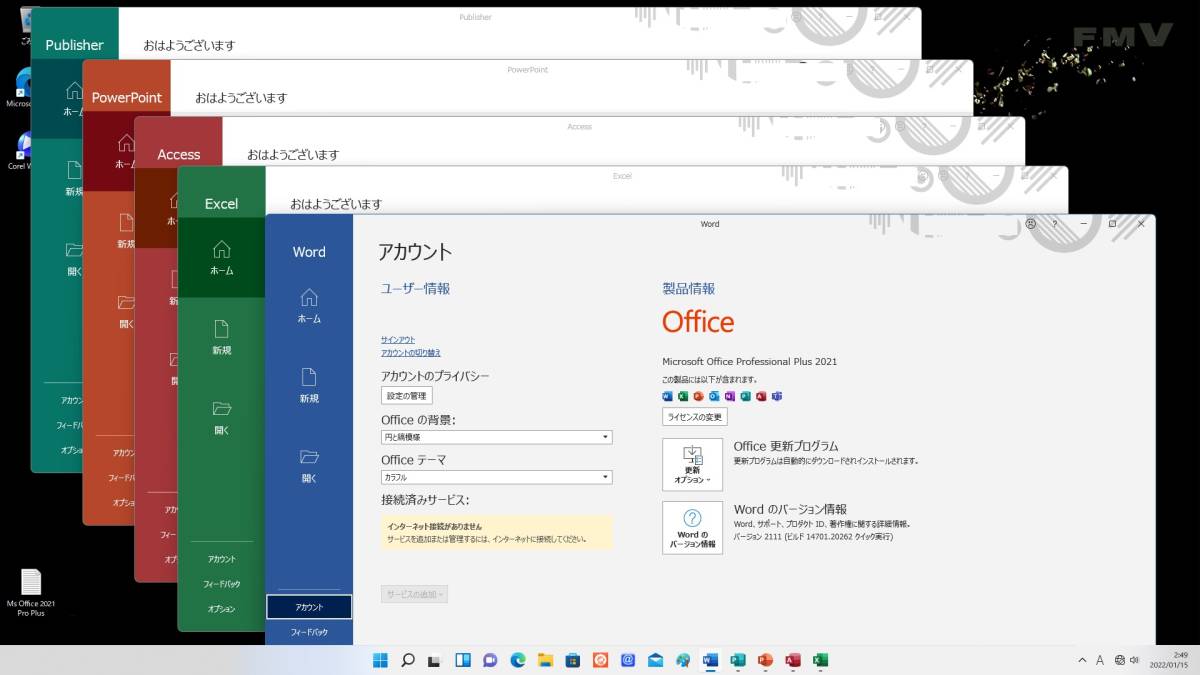Select オプション in Excel window sidebar
This screenshot has width=1200, height=675.
tap(222, 609)
